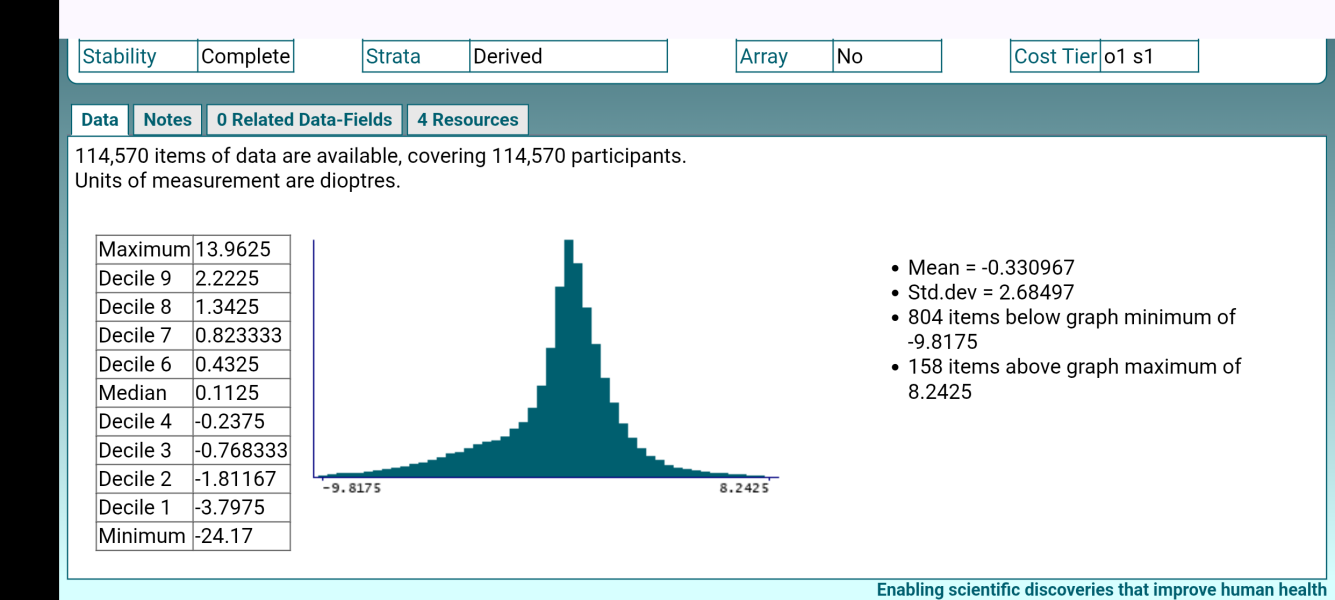Open the 4 Resources tab

click(467, 120)
